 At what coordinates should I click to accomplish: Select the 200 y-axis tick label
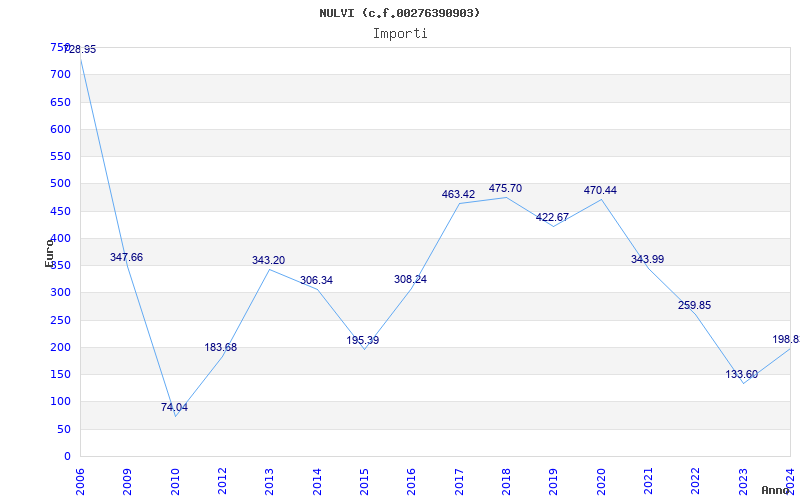[60, 347]
